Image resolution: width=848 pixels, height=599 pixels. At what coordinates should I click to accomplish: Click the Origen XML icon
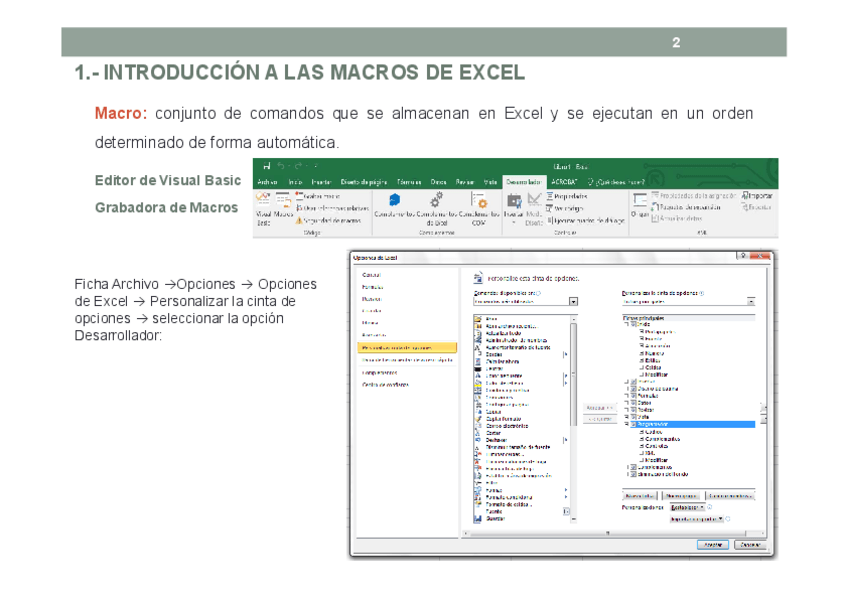[639, 203]
